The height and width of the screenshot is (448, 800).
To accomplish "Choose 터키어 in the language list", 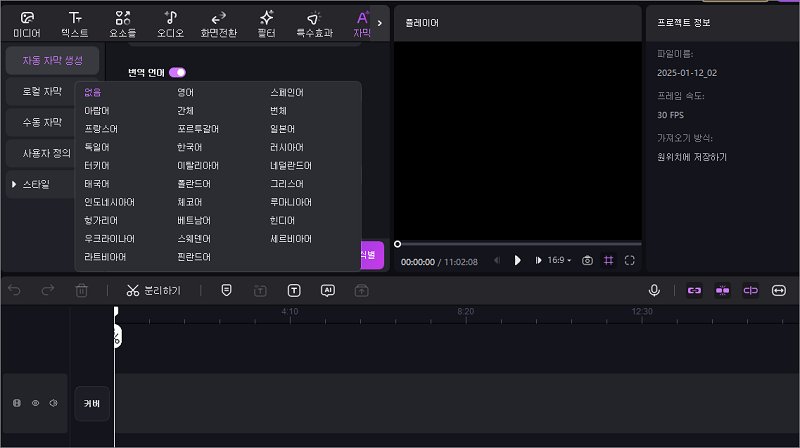I will pyautogui.click(x=96, y=165).
